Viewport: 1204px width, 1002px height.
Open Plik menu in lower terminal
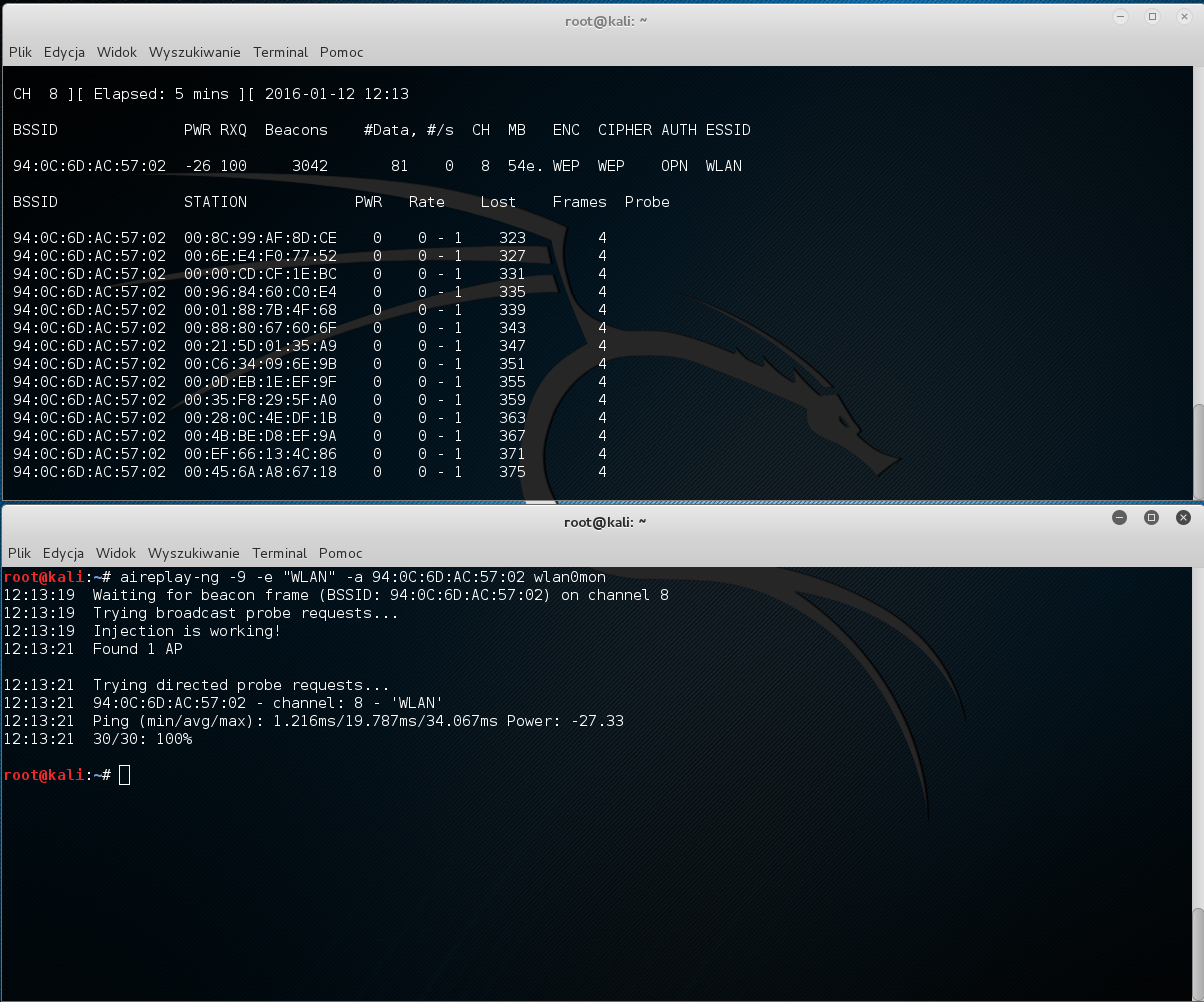(20, 553)
